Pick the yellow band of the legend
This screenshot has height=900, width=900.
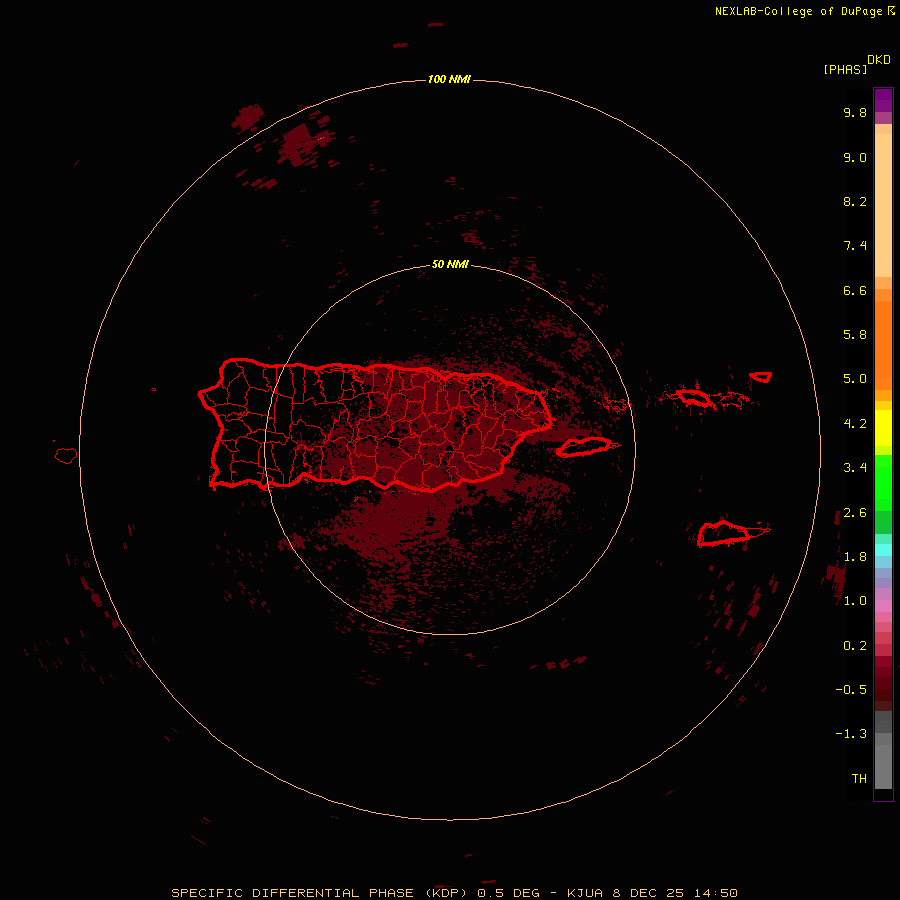pyautogui.click(x=883, y=428)
